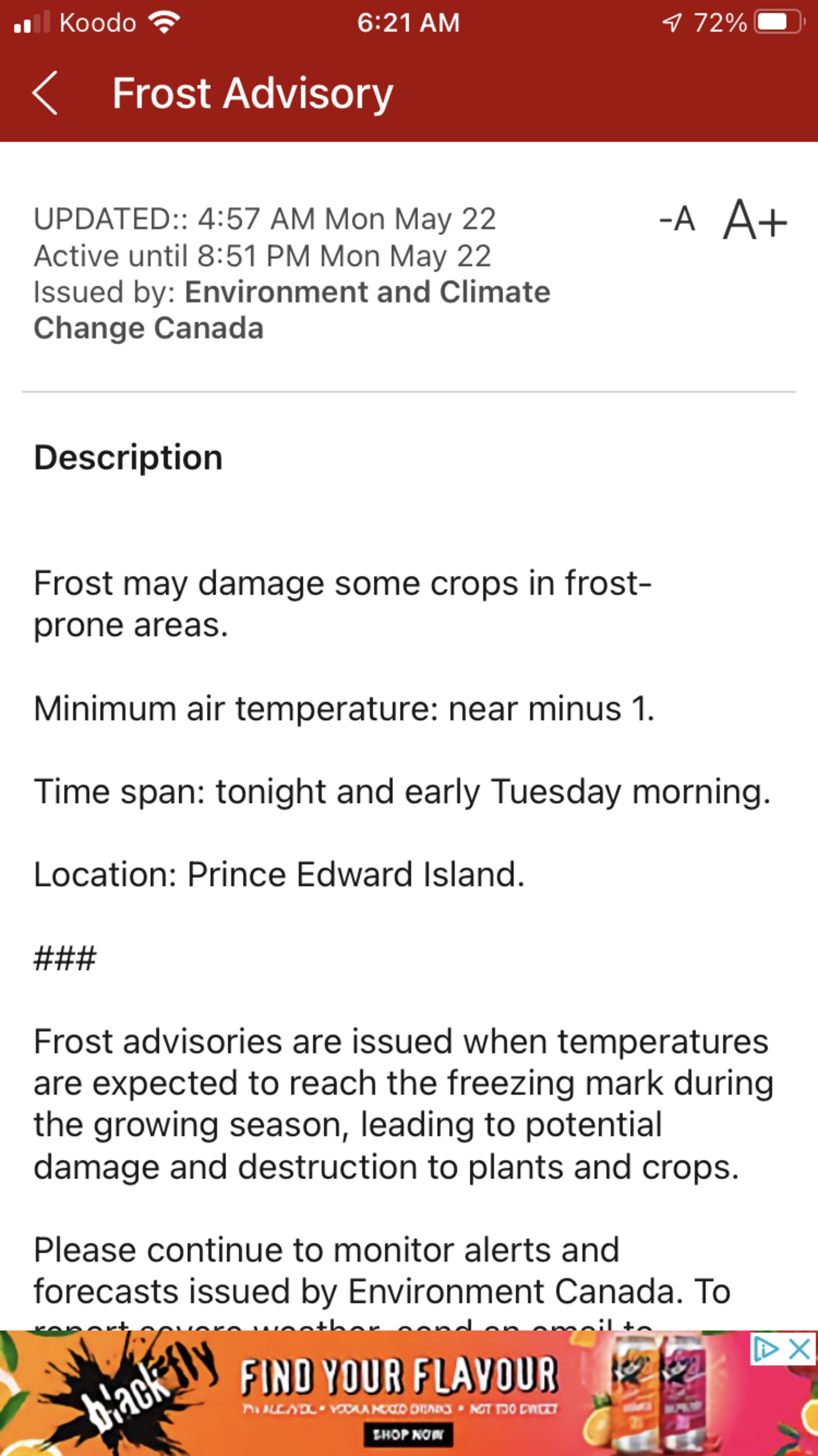This screenshot has width=818, height=1456.
Task: Tap the Wi-Fi icon in the status bar
Action: click(164, 23)
